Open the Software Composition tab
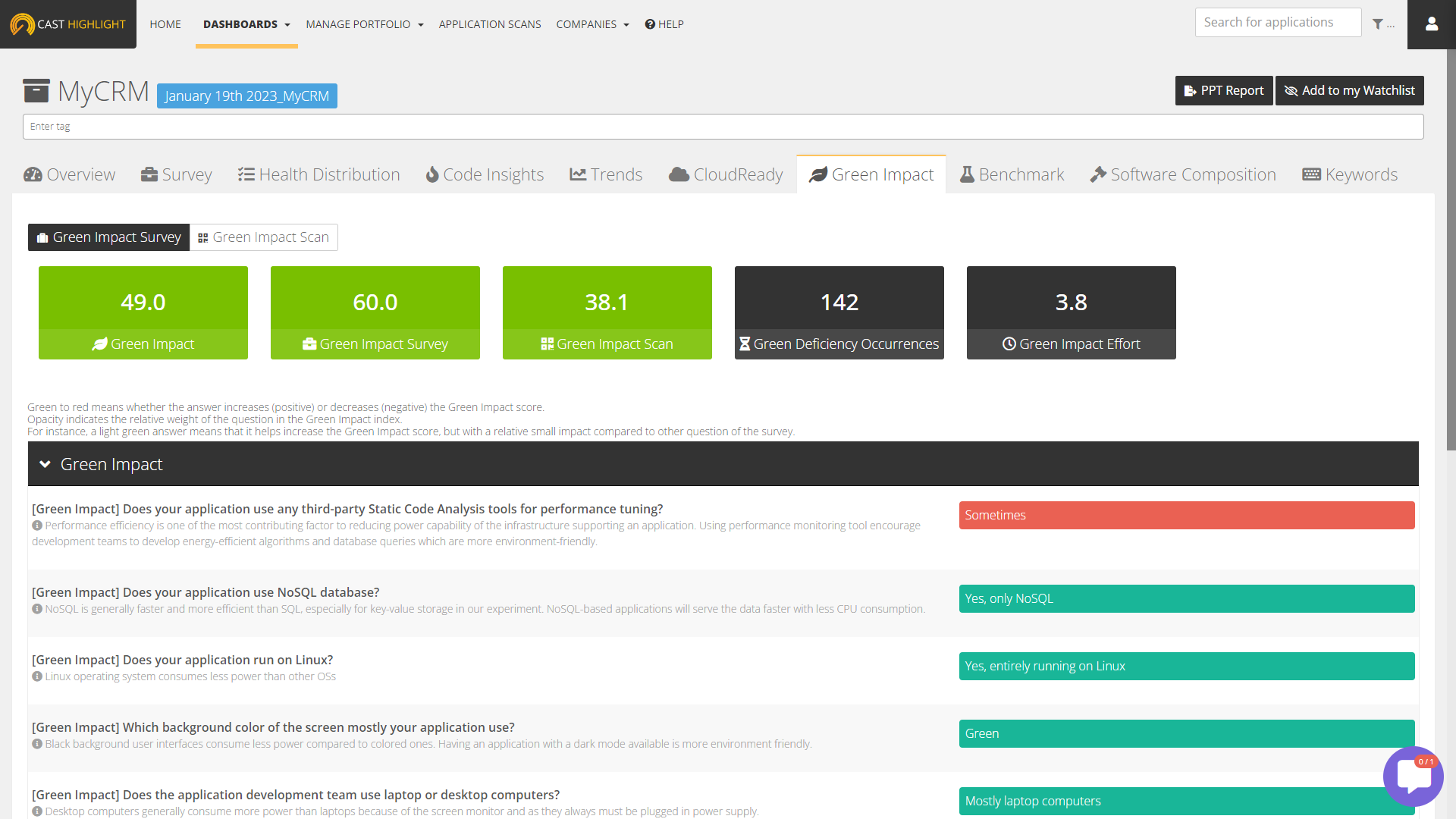This screenshot has height=819, width=1456. pos(1183,174)
